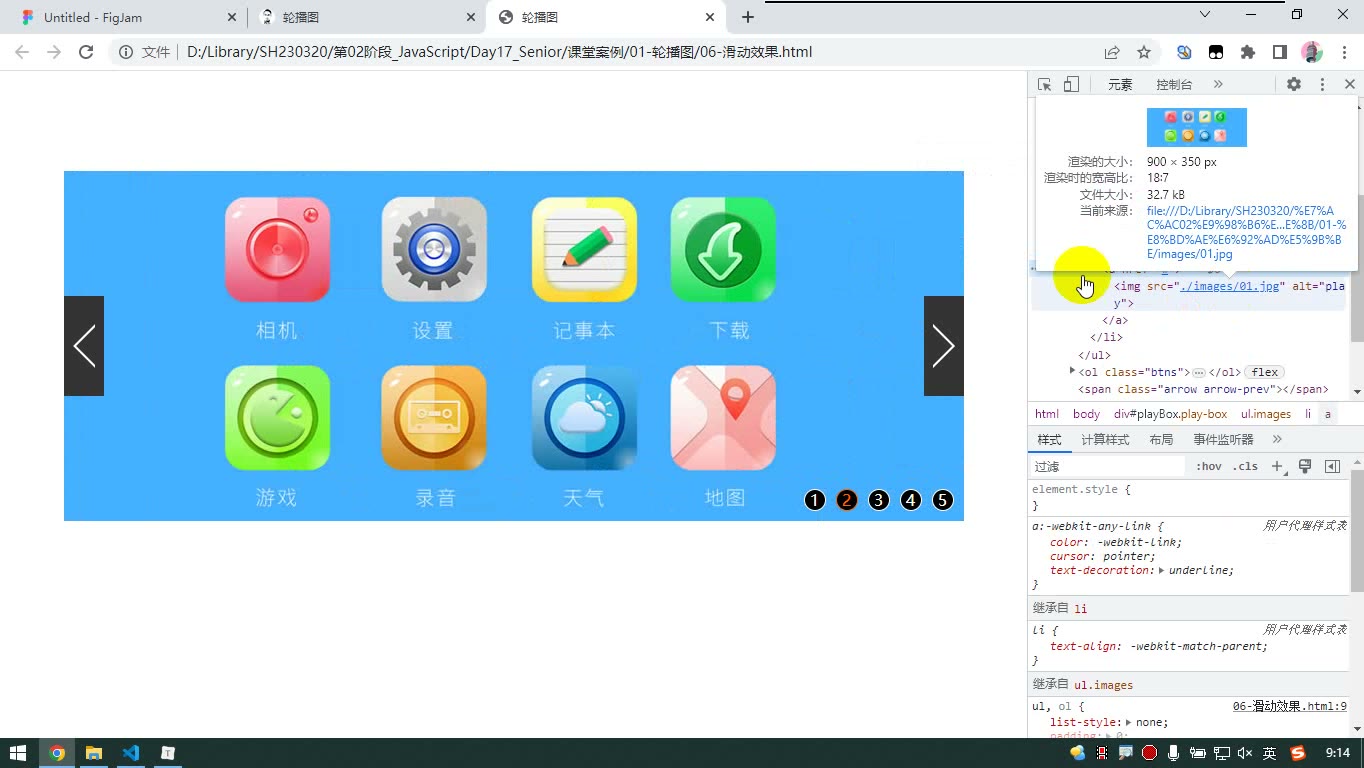Open the 事件监听器 (Event Listeners) tab

click(x=1223, y=440)
